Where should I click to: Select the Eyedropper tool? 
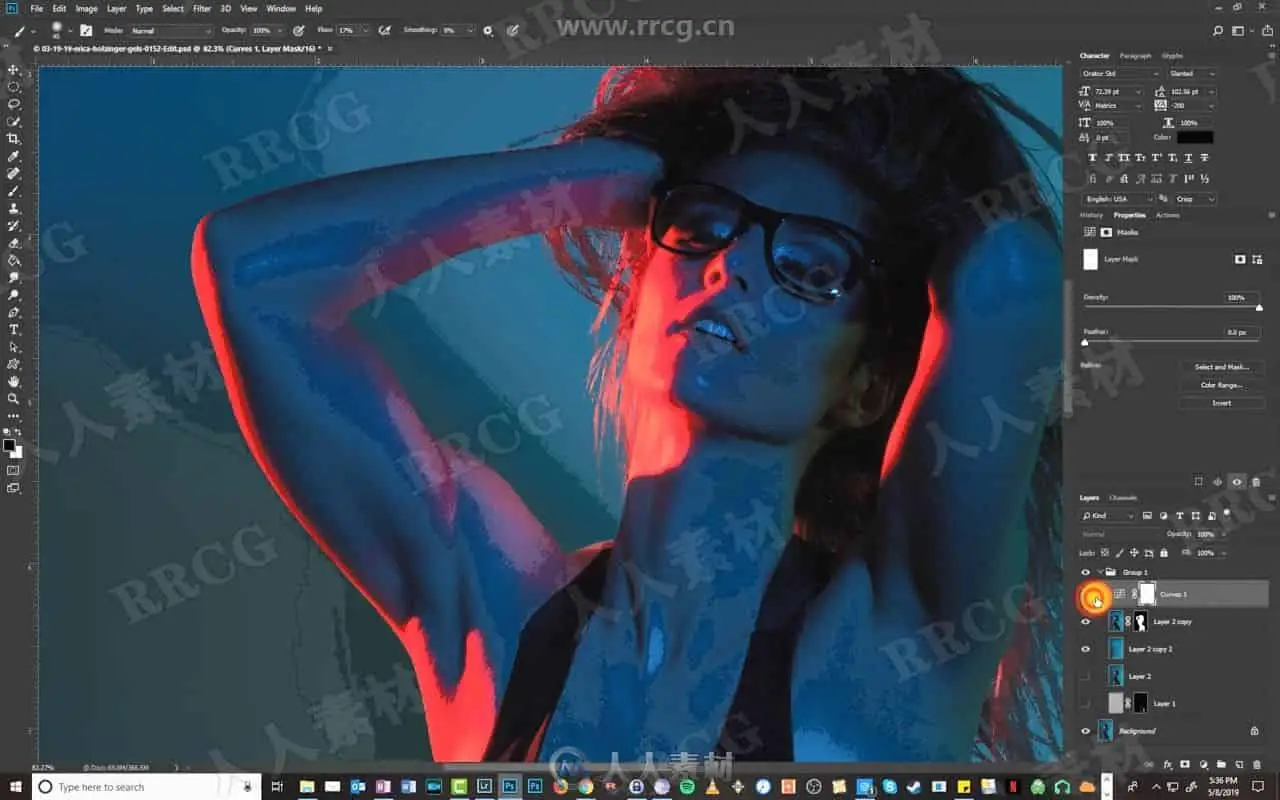coord(14,156)
